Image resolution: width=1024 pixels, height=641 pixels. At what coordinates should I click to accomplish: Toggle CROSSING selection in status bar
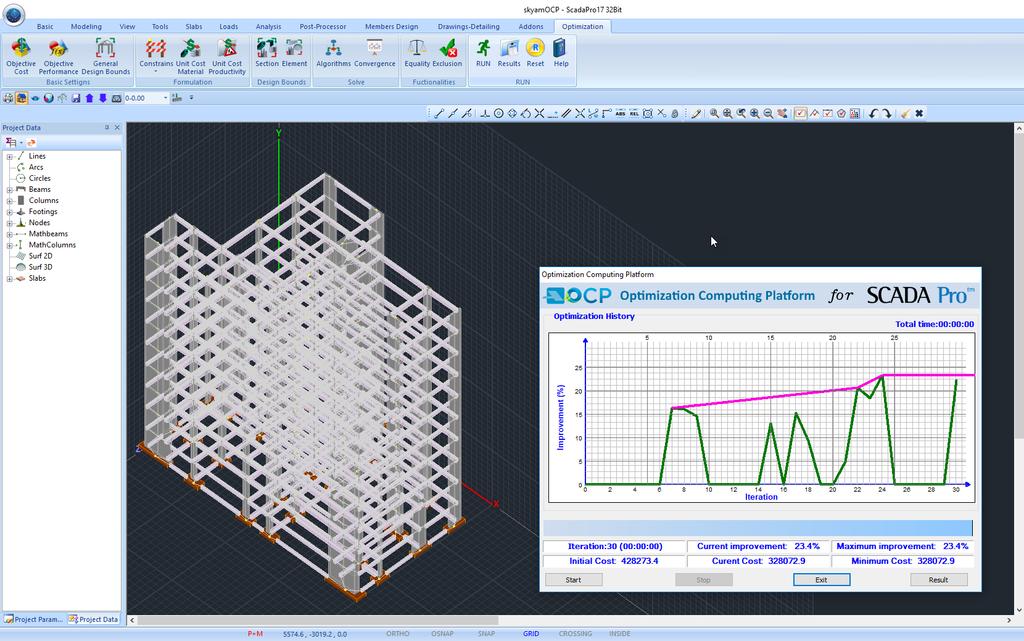coord(575,634)
